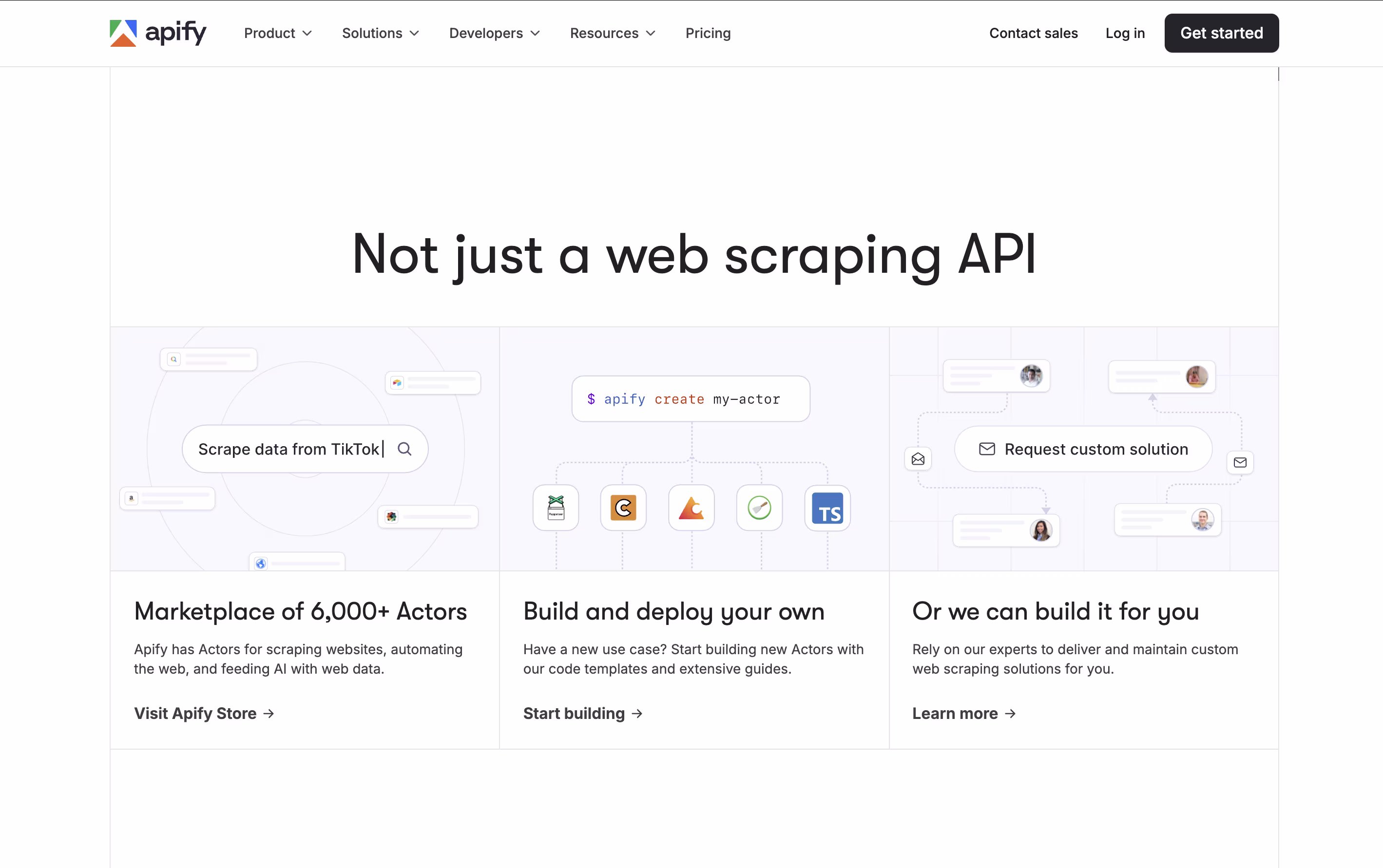Open the Start building link
The image size is (1383, 868).
tap(582, 714)
